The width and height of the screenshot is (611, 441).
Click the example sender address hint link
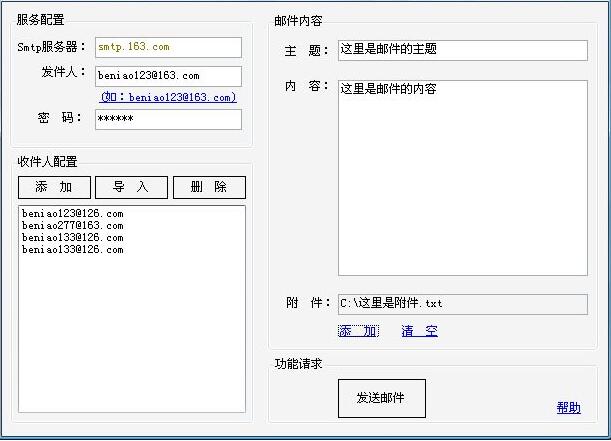(x=168, y=97)
